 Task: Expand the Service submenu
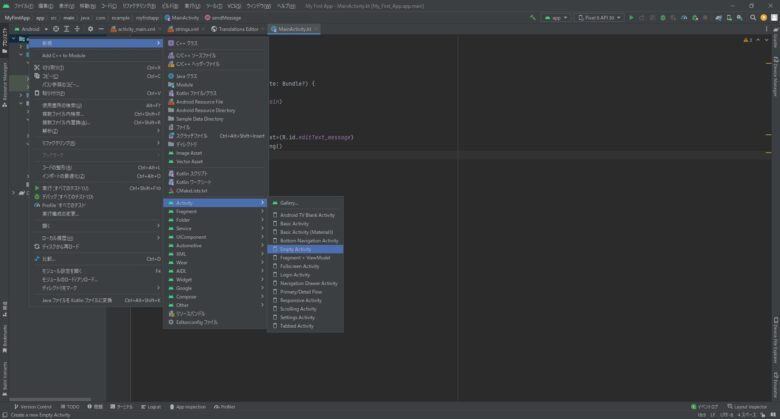(215, 228)
